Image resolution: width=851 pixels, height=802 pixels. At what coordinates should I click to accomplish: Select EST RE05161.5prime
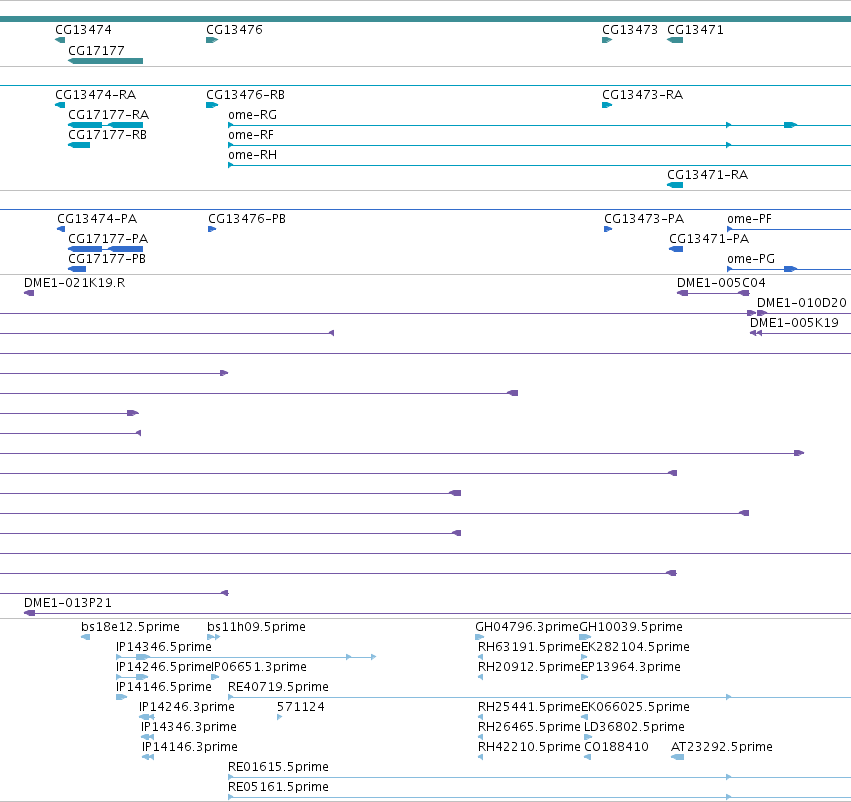click(x=278, y=787)
